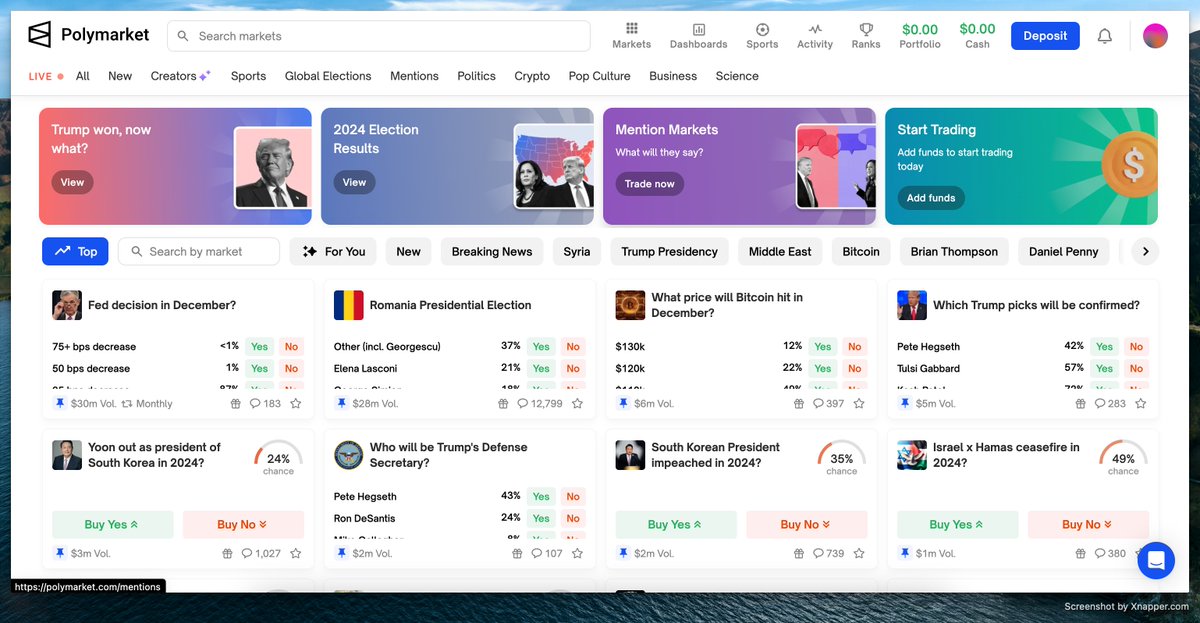This screenshot has width=1200, height=623.
Task: Select No for Pete Hegseth confirmation
Action: [x=1136, y=347]
